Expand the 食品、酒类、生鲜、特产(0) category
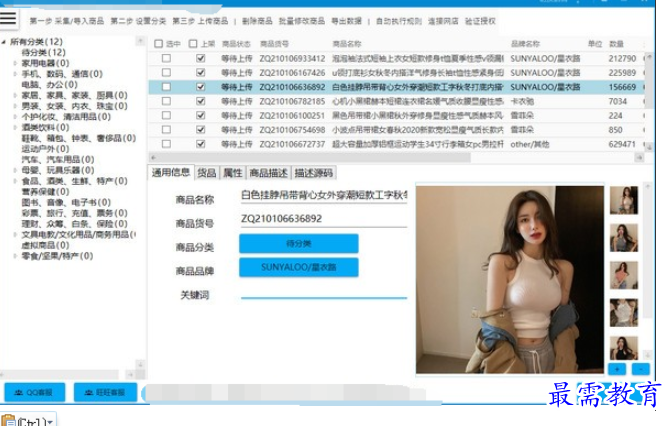The image size is (670, 426). pos(15,181)
